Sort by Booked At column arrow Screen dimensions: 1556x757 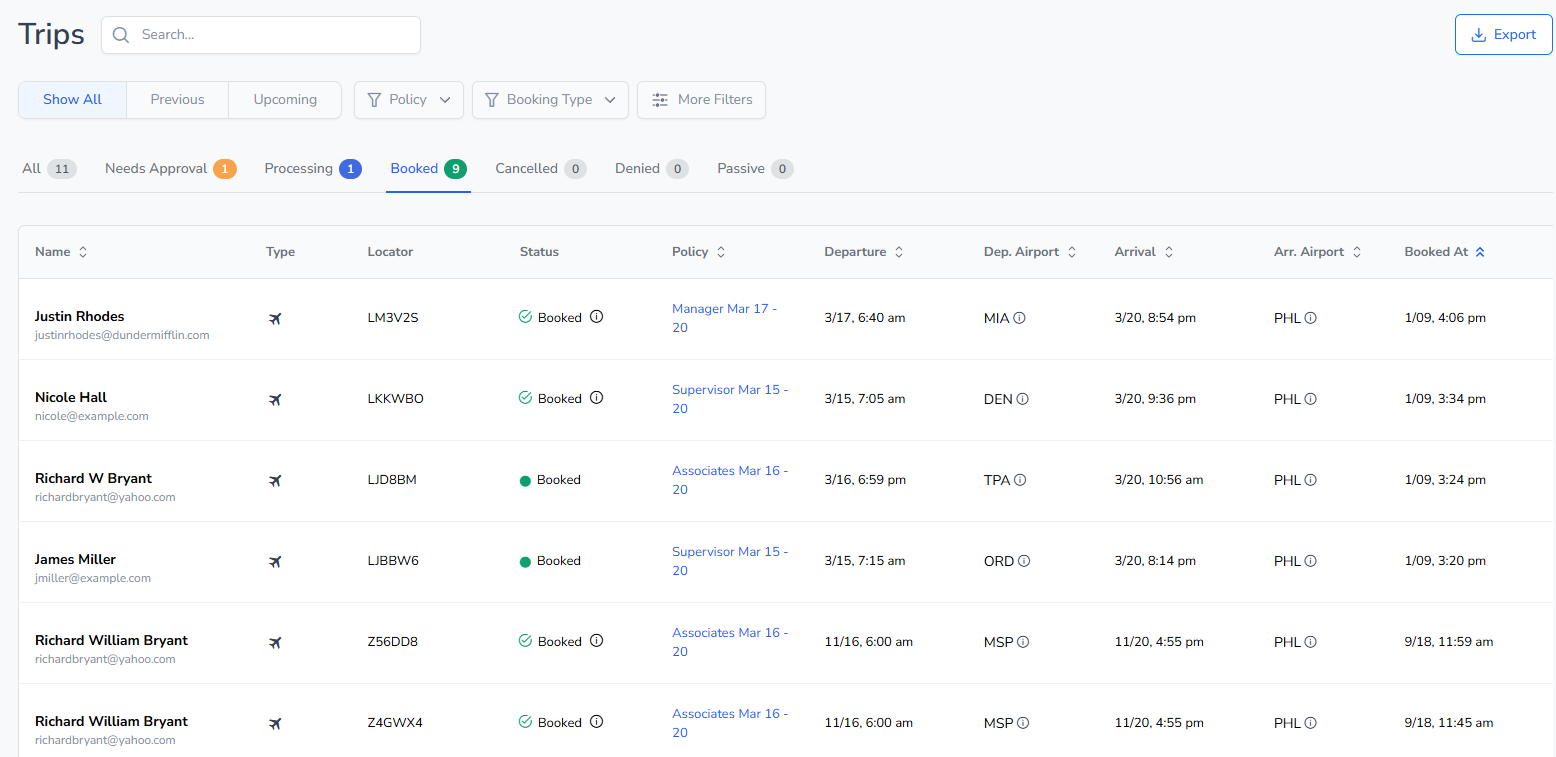pyautogui.click(x=1480, y=252)
